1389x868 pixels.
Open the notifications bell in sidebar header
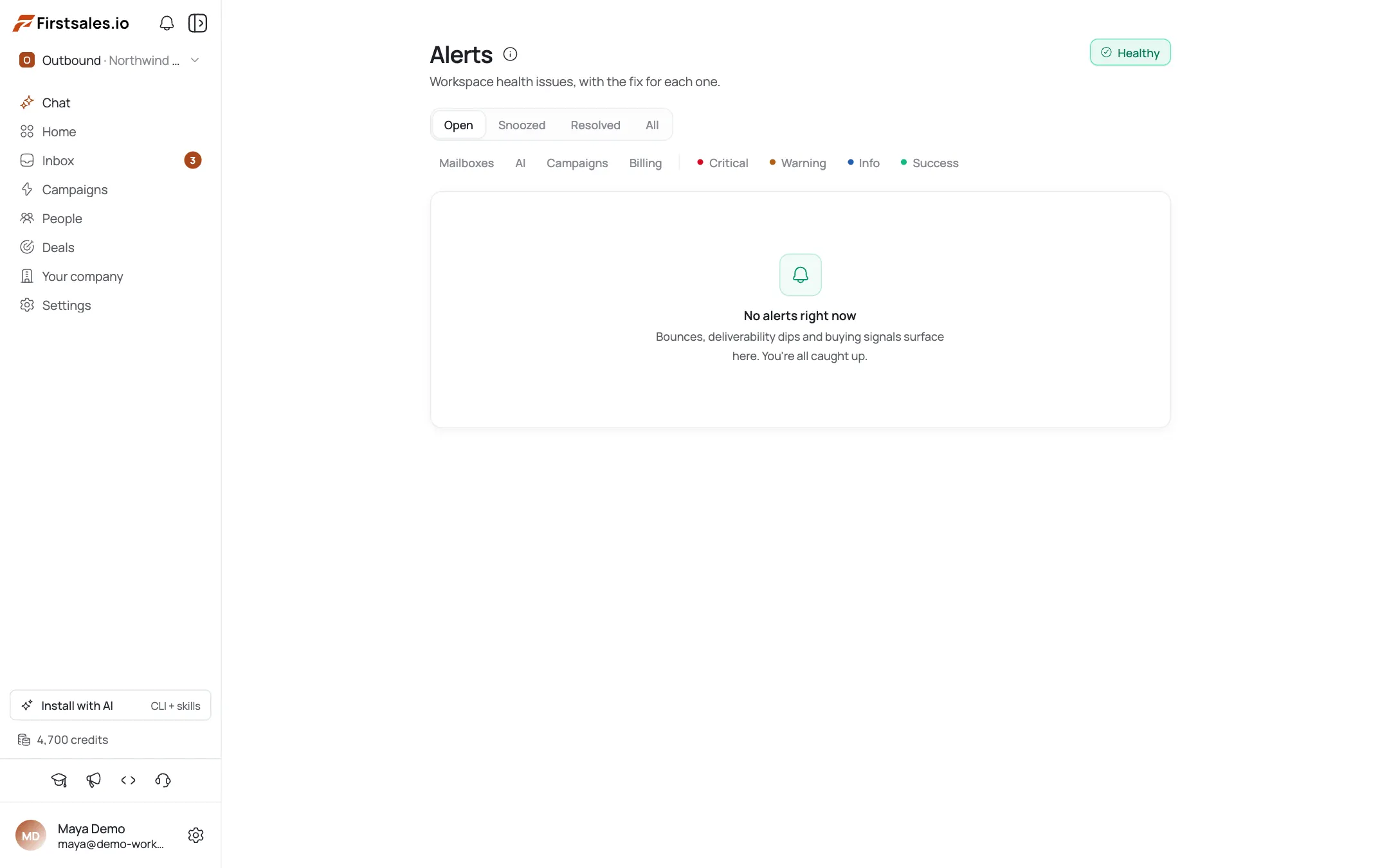[167, 23]
